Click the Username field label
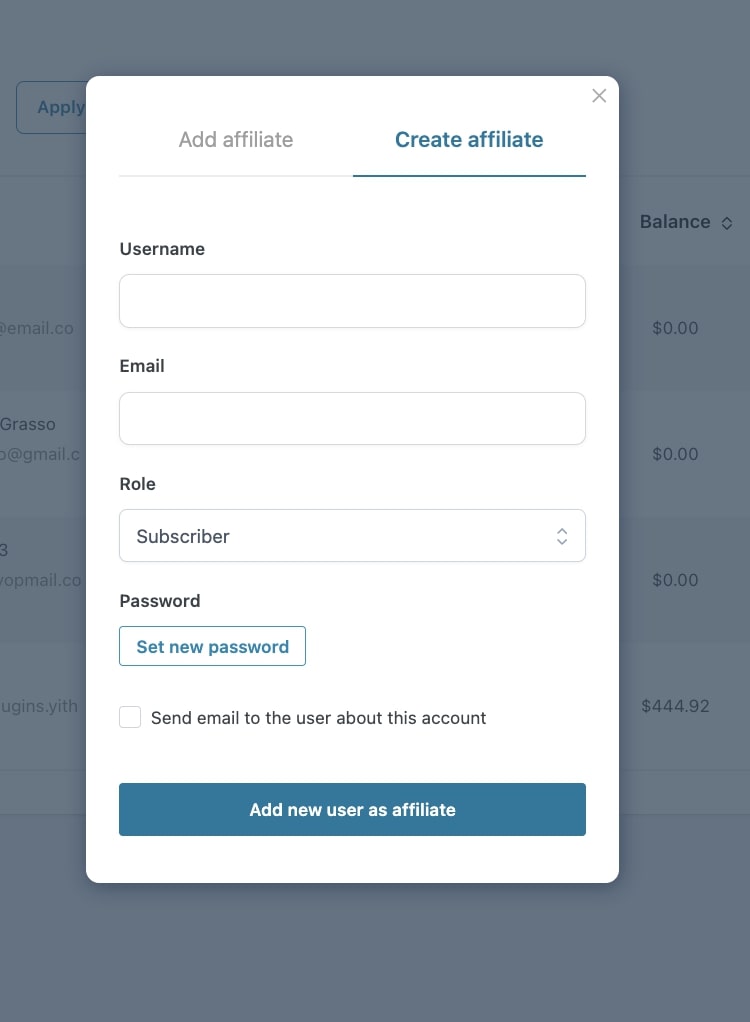The image size is (750, 1022). click(162, 249)
